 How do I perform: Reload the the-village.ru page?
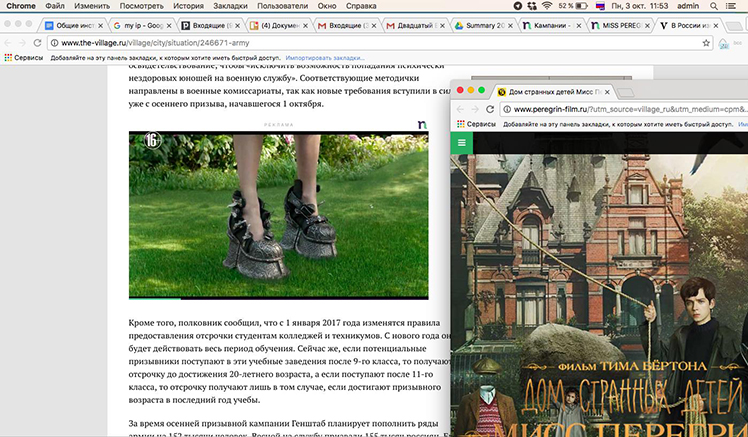click(37, 43)
